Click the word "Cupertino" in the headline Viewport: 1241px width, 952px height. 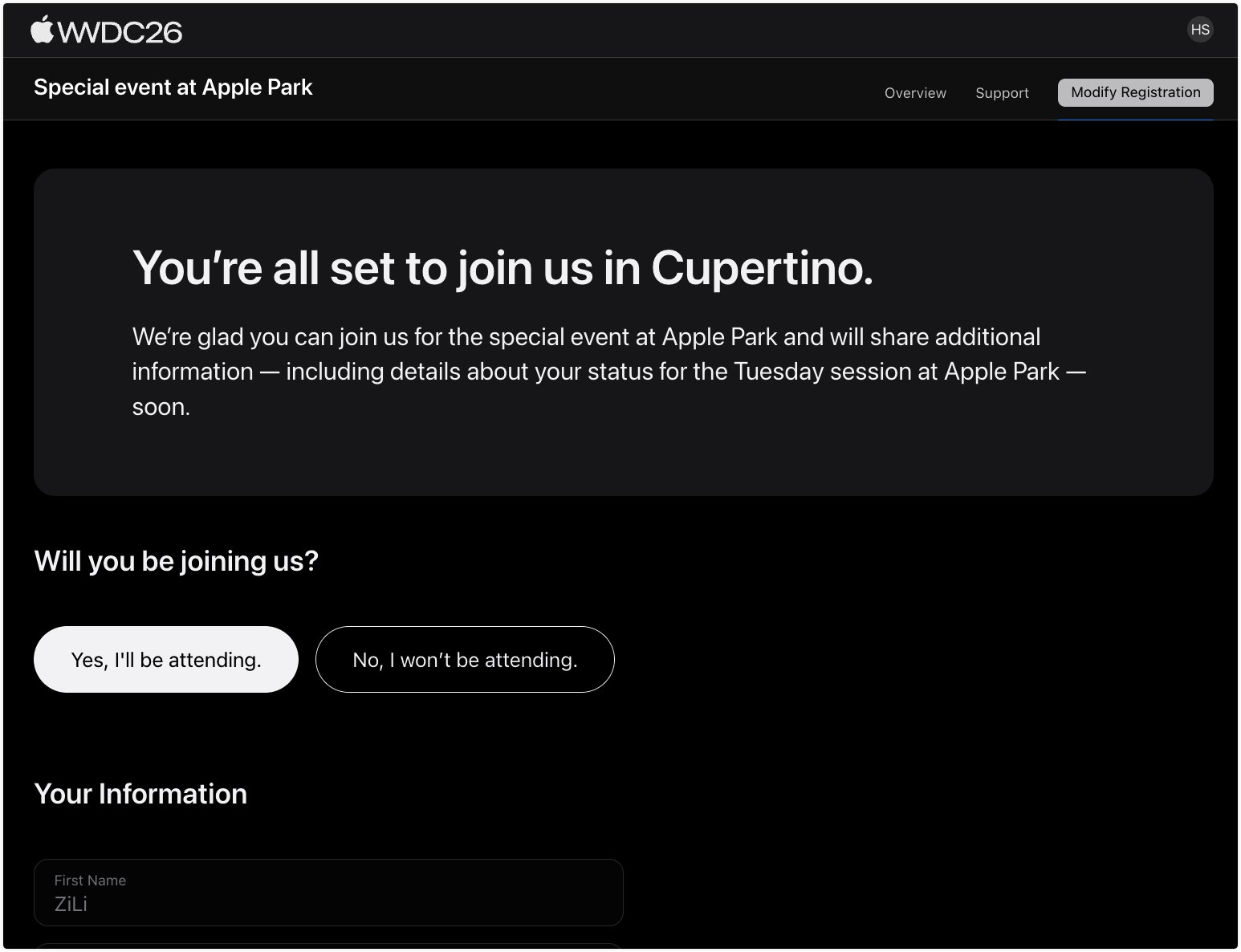click(761, 267)
